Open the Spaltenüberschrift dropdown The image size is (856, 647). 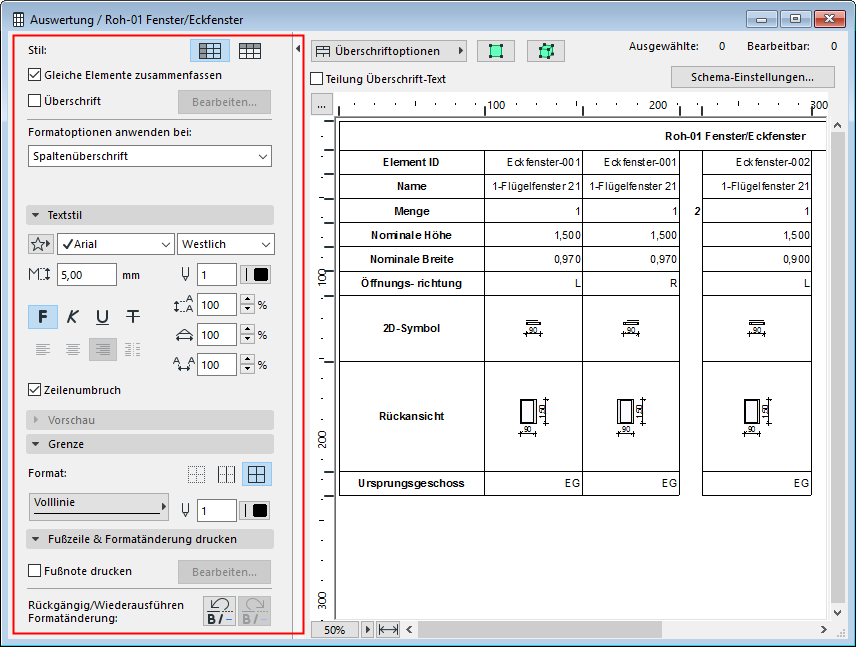coord(150,156)
